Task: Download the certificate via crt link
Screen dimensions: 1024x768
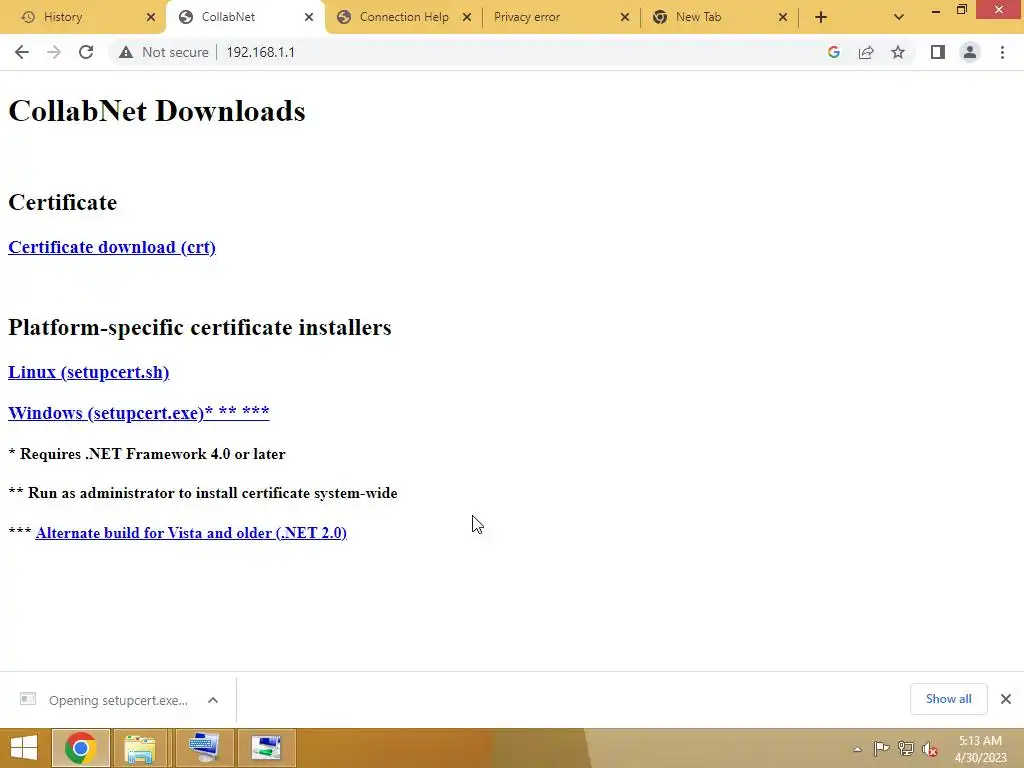Action: (x=112, y=248)
